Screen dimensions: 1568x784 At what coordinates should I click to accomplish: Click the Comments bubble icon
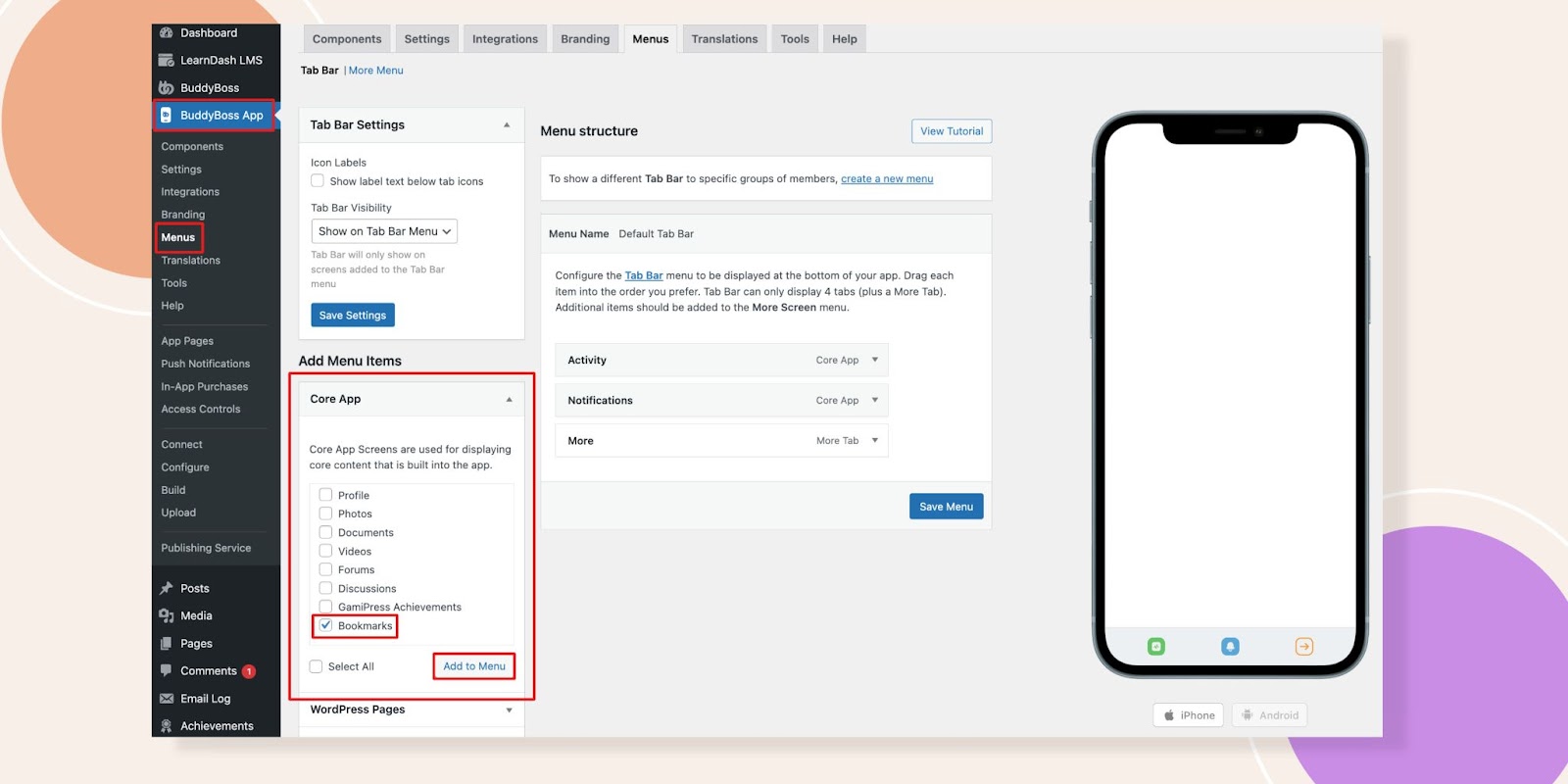point(167,670)
